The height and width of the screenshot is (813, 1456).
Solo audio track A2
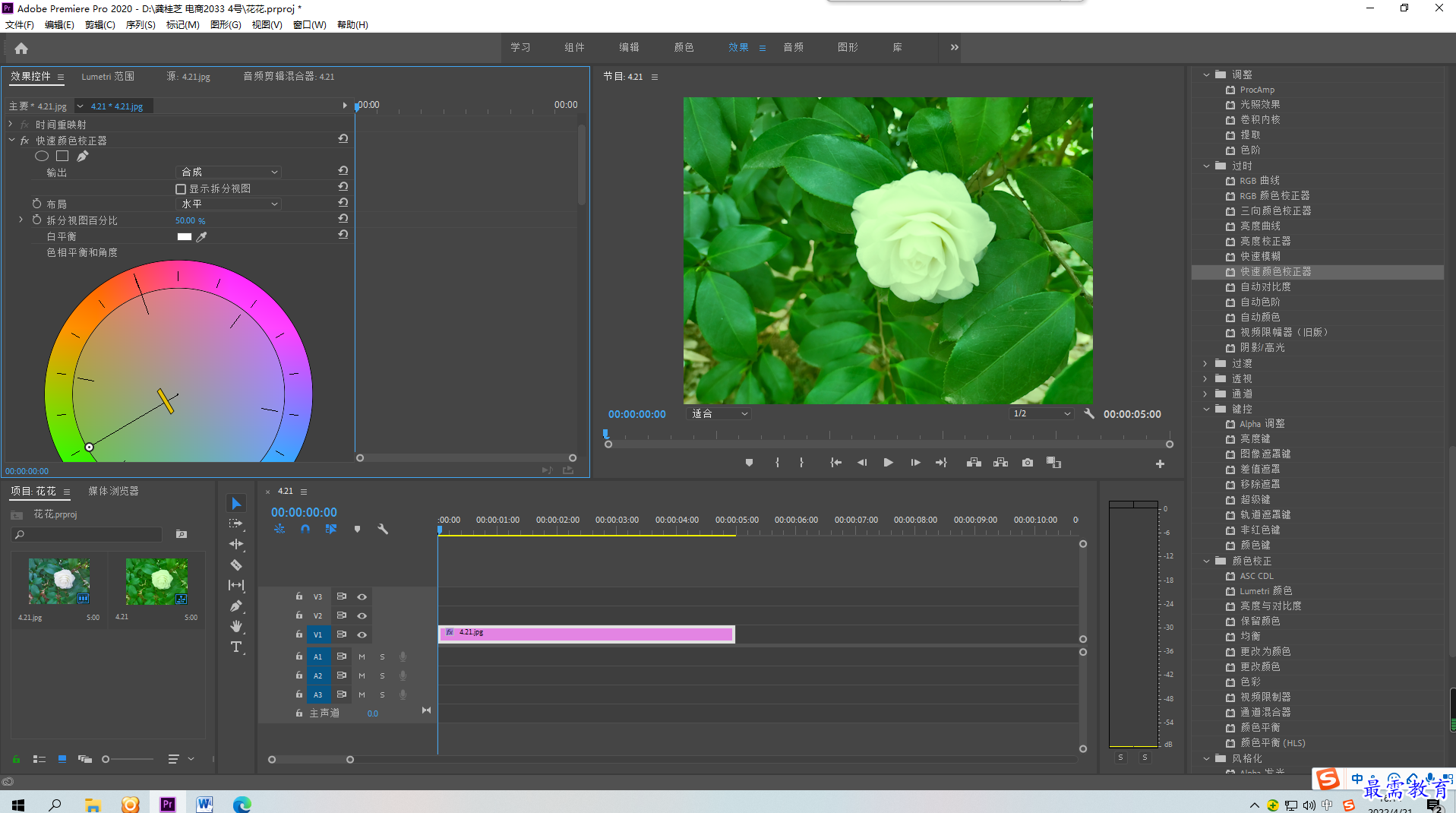(382, 676)
